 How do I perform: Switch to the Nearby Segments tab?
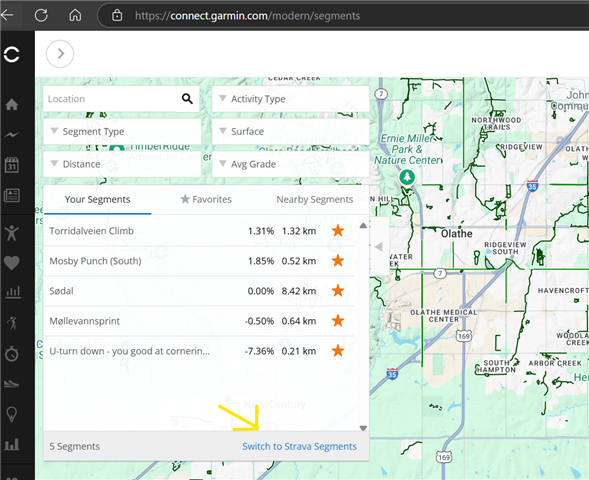click(x=315, y=199)
